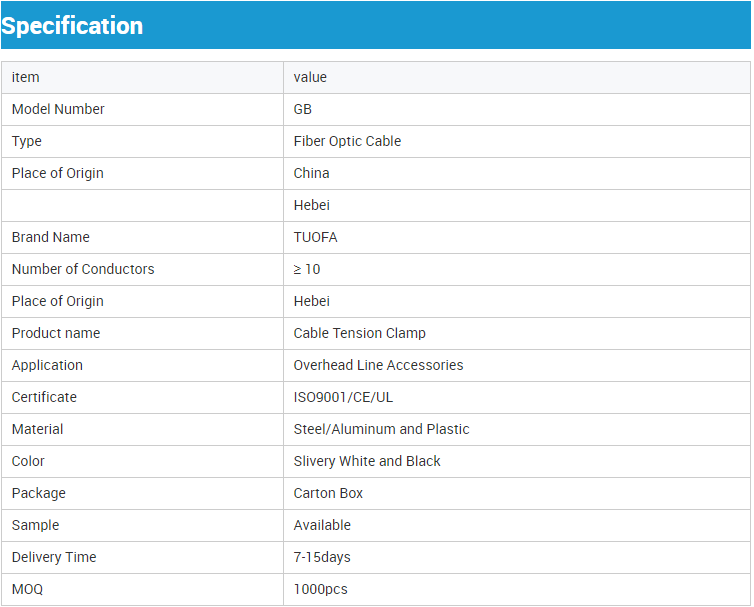Select the "≥ 10" conductors value

(307, 269)
